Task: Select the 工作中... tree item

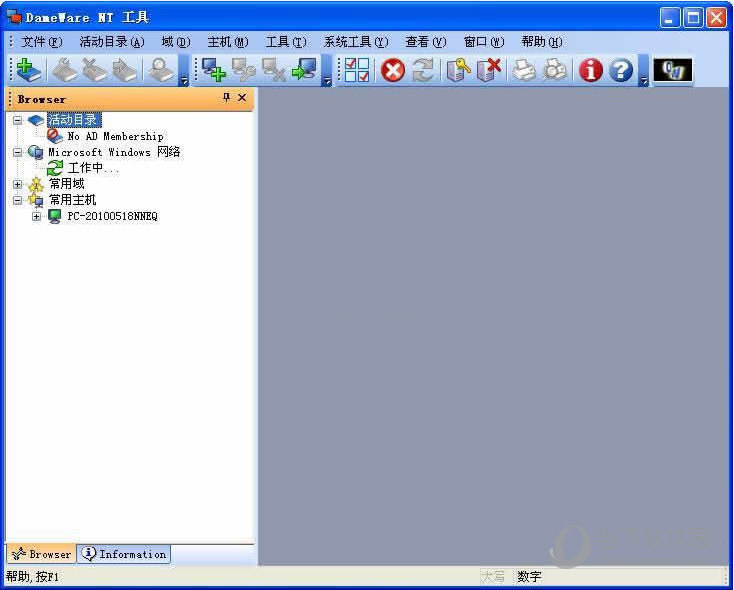Action: click(x=93, y=168)
